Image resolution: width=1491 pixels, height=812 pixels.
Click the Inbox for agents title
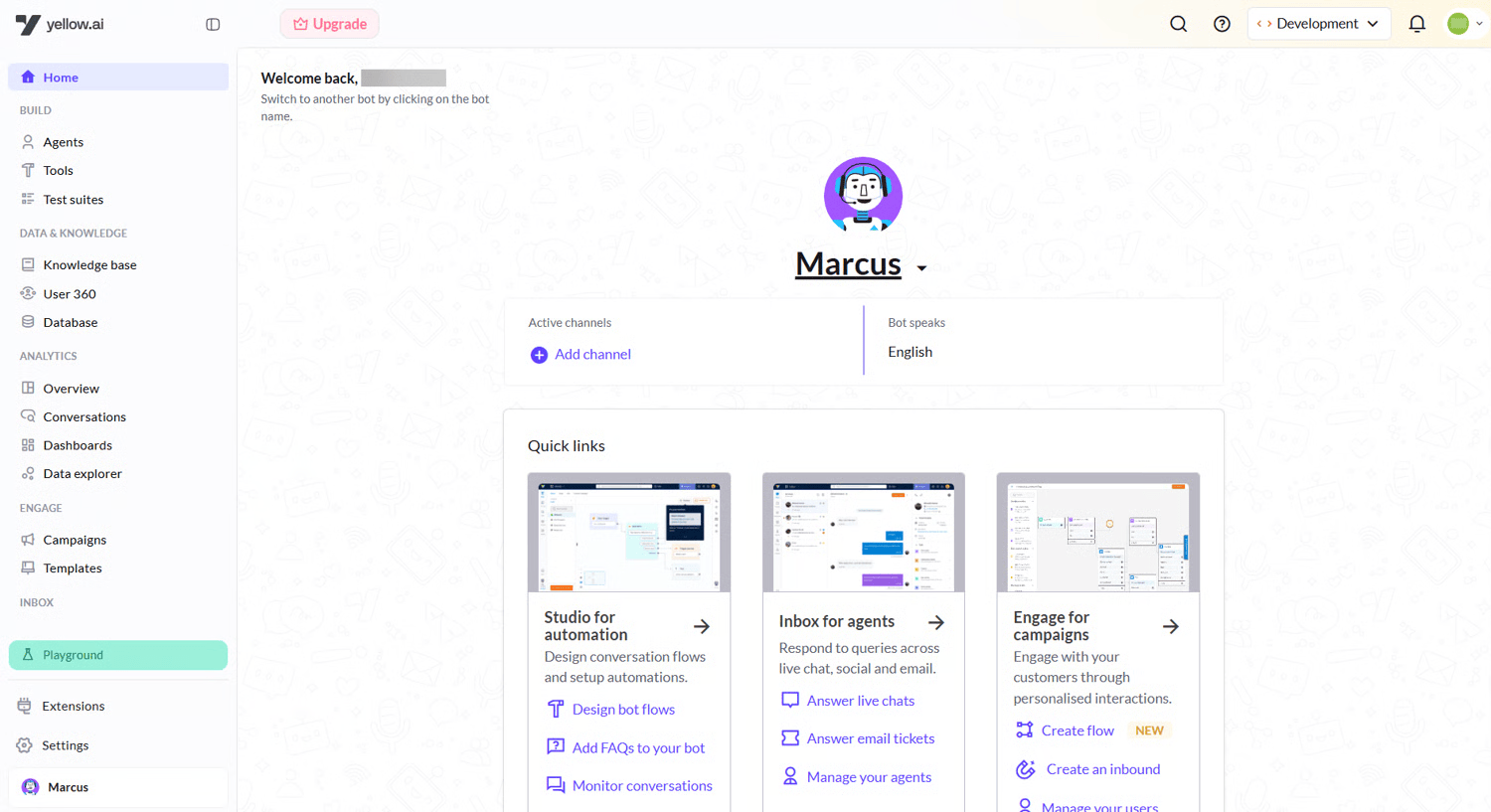click(x=837, y=621)
